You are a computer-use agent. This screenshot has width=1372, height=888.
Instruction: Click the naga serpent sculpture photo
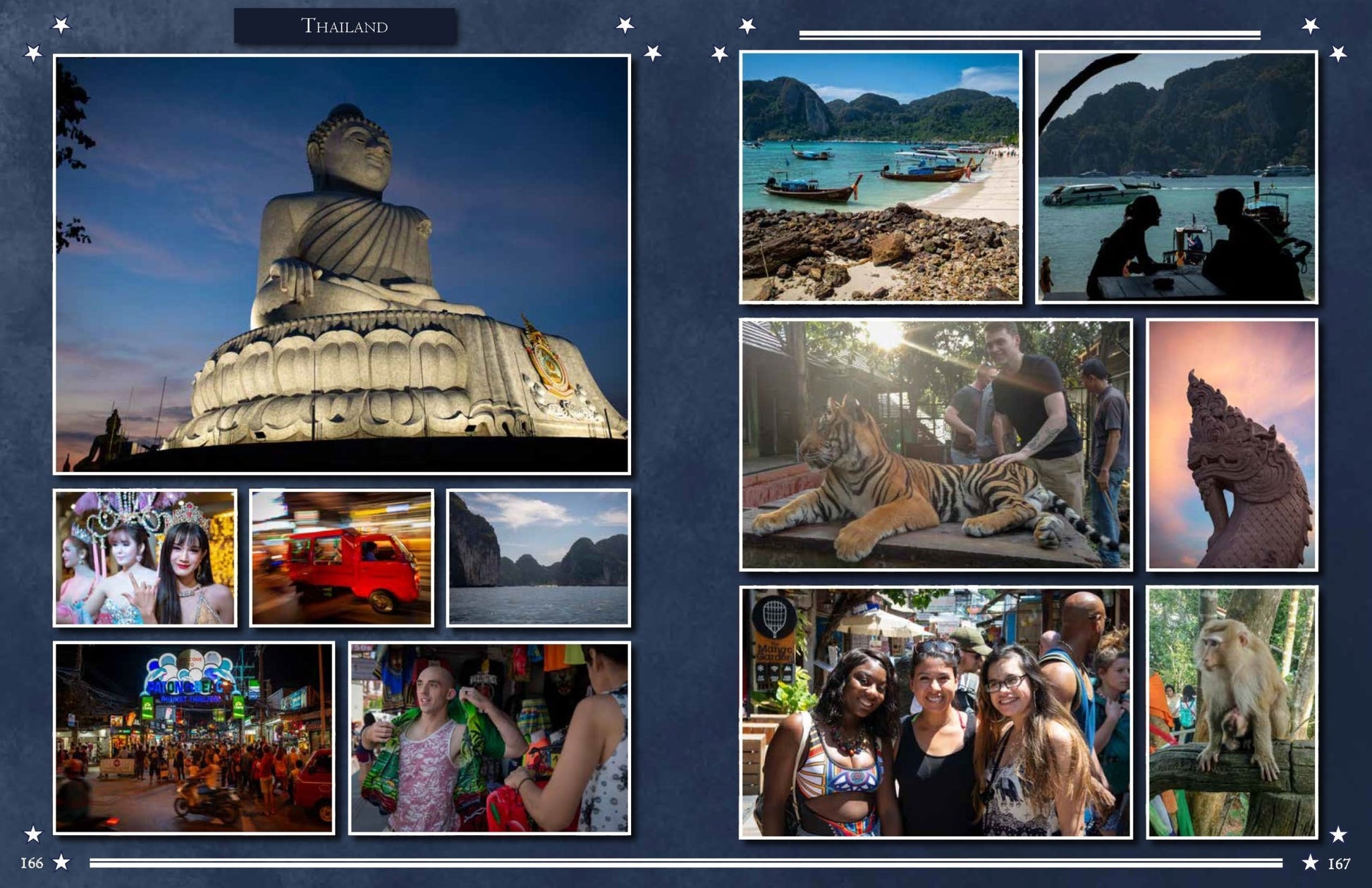(1232, 444)
